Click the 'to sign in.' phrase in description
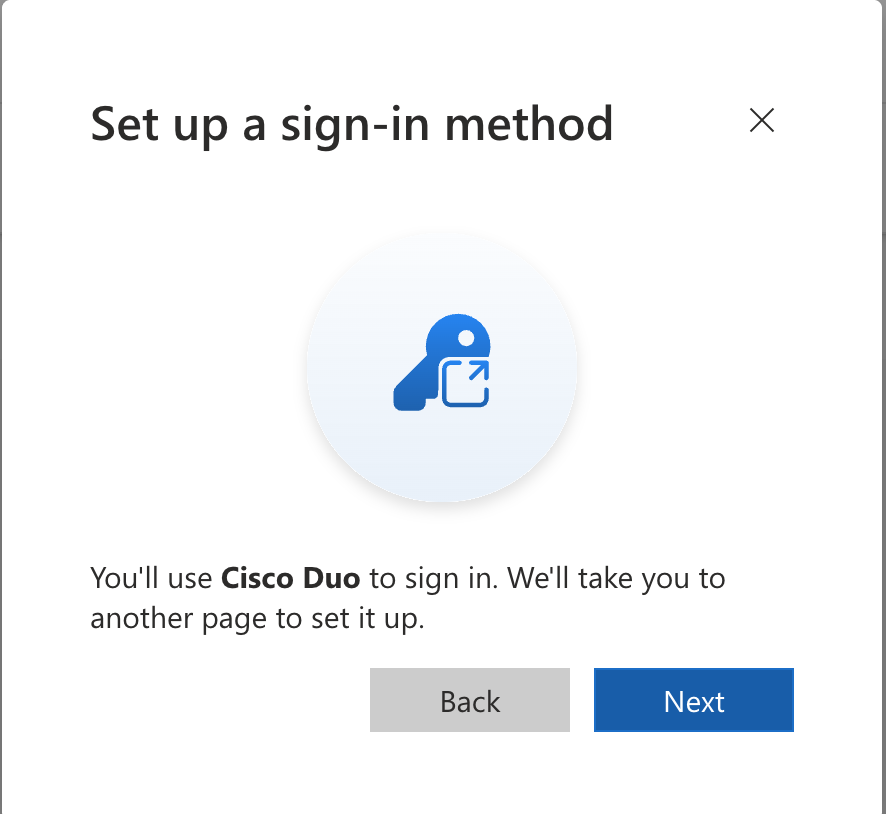Screen dimensions: 886x814 (x=434, y=579)
